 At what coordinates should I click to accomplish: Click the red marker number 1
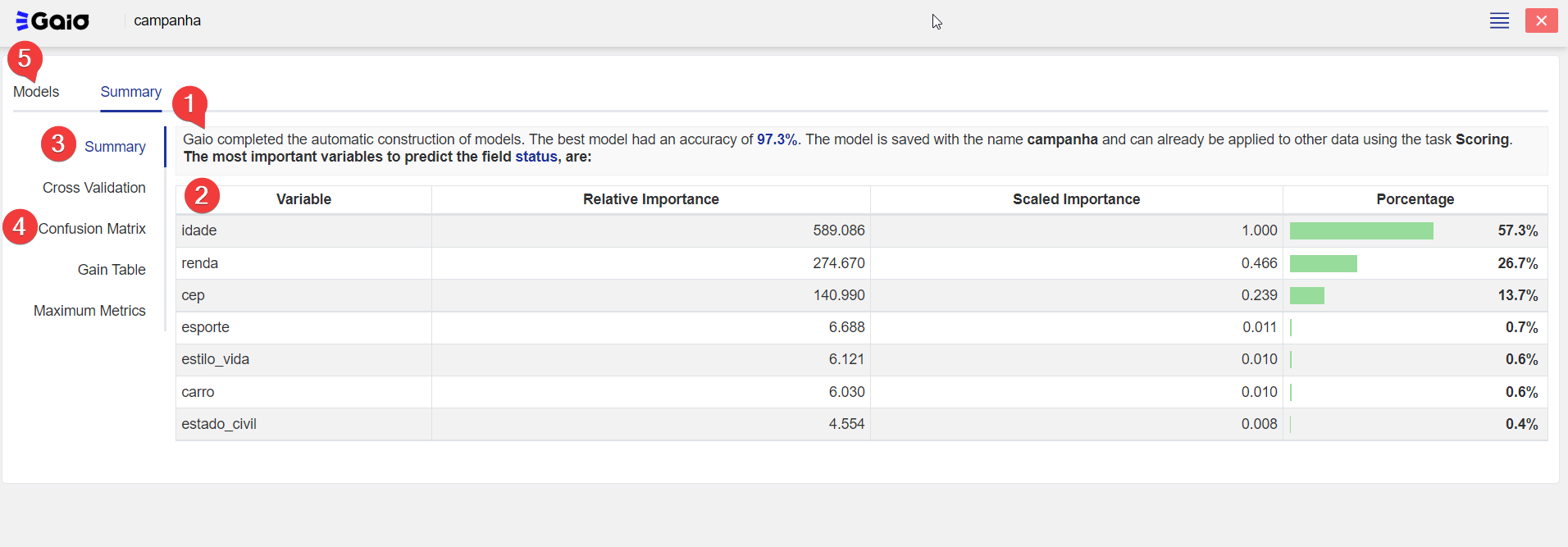tap(189, 103)
